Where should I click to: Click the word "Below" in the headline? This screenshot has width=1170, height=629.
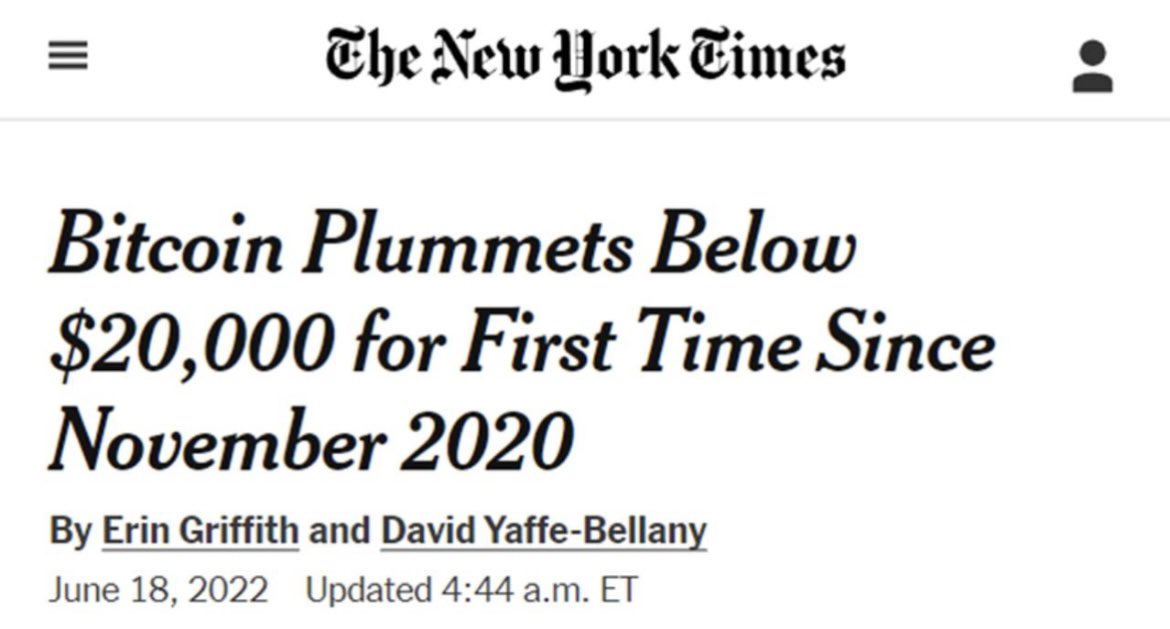[754, 243]
